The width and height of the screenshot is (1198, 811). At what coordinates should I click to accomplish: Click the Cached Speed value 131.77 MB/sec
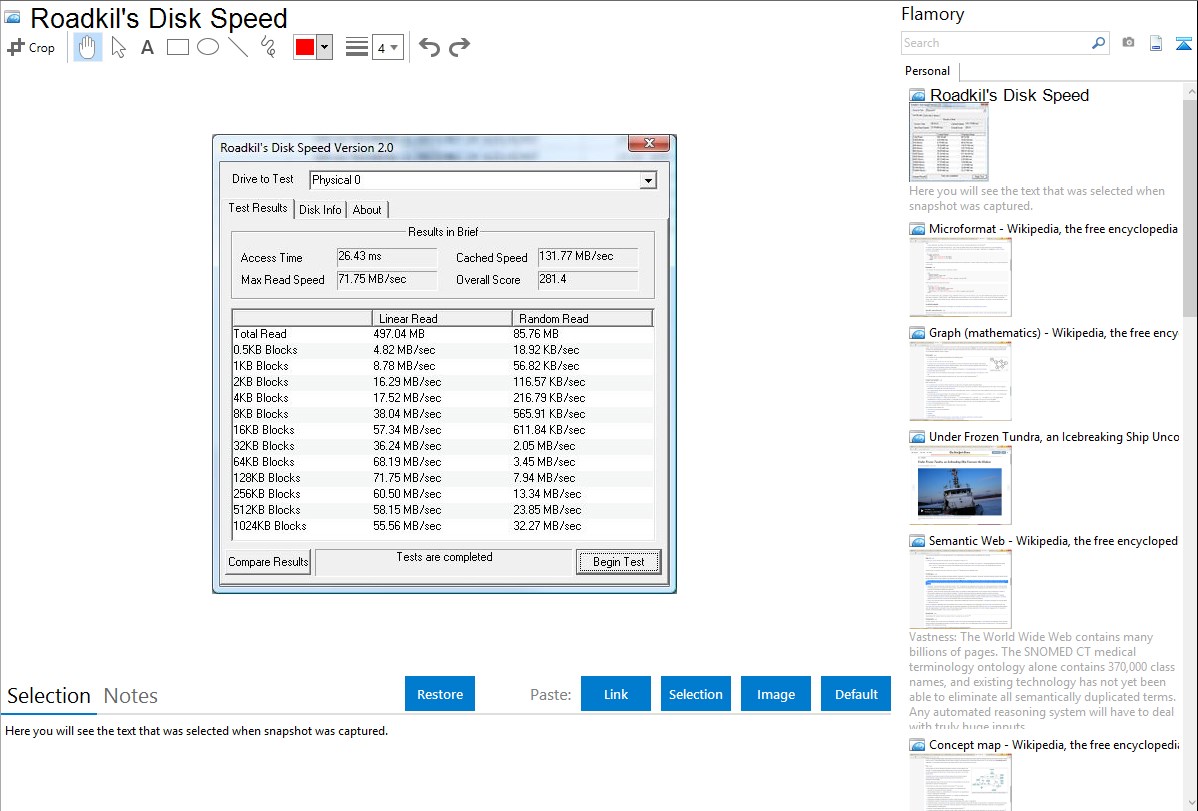pos(588,257)
